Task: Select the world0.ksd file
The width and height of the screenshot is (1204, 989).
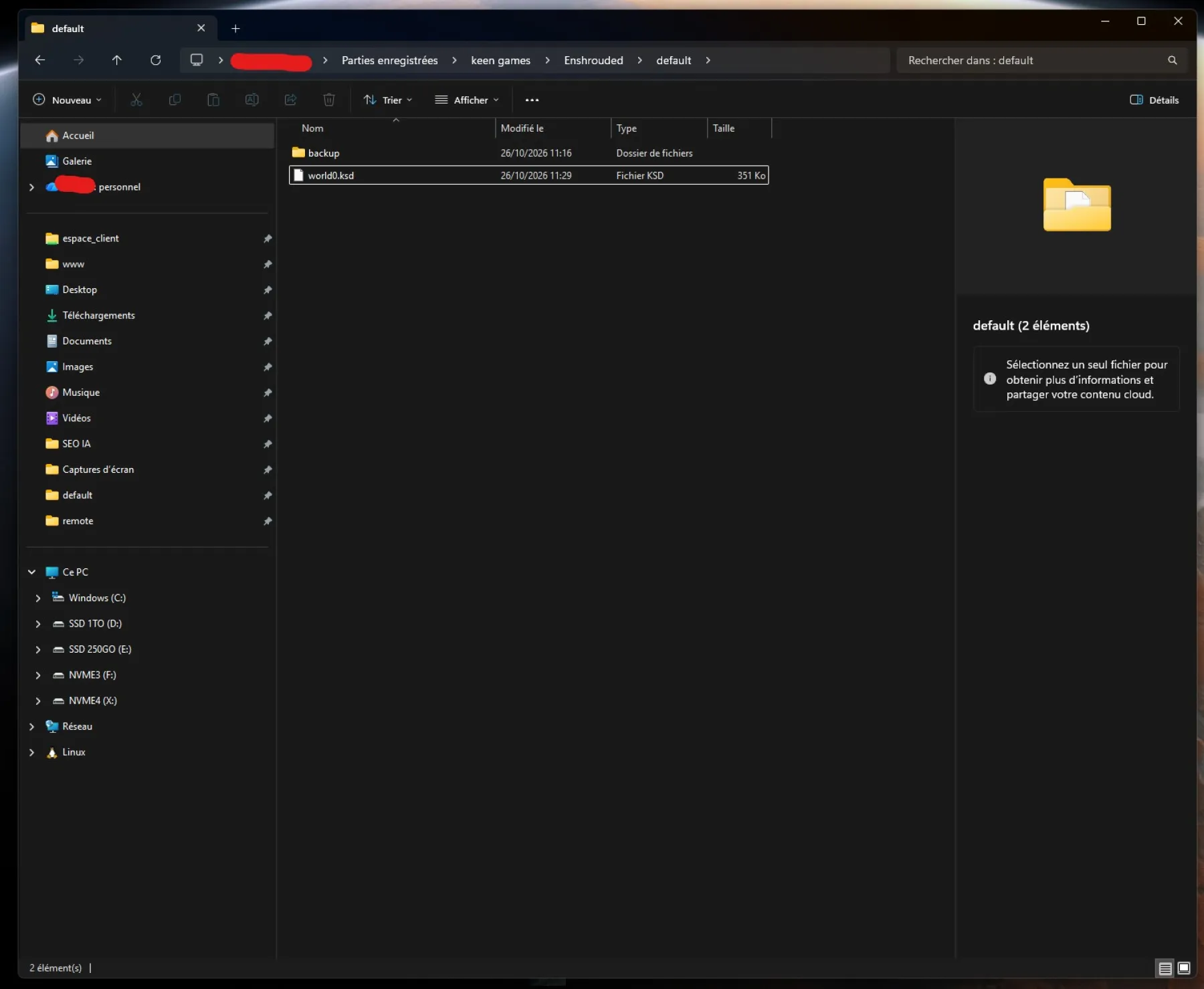Action: tap(529, 175)
